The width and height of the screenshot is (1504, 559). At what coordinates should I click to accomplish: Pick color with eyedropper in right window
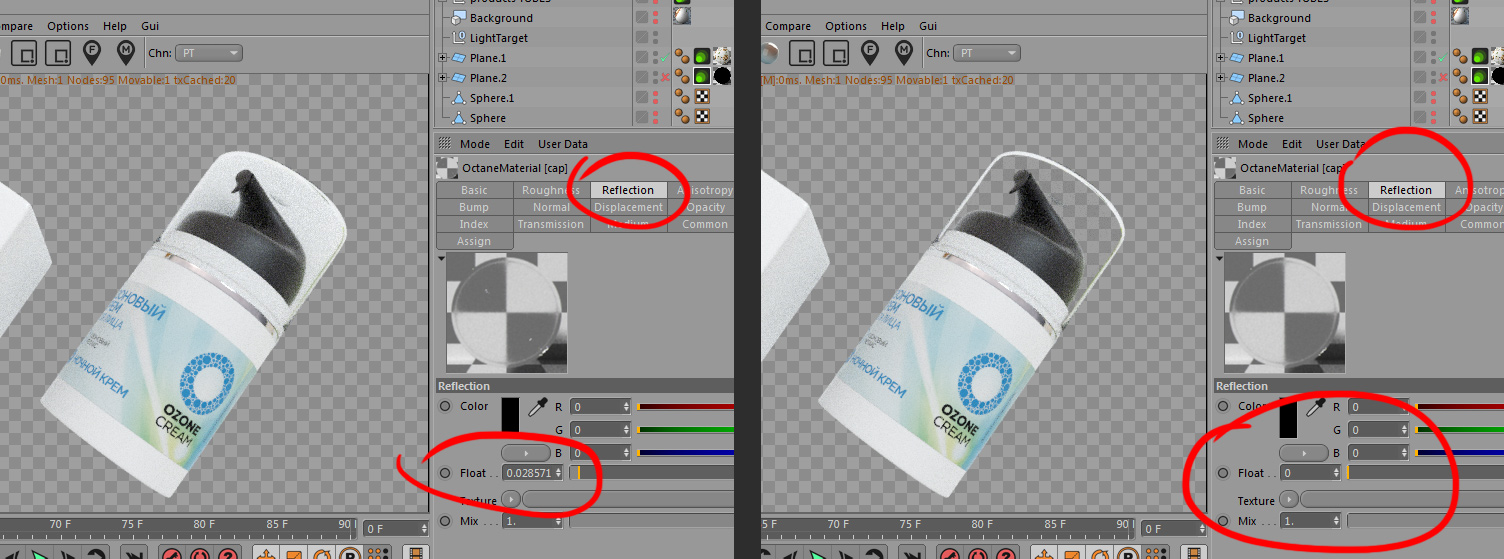coord(1315,407)
